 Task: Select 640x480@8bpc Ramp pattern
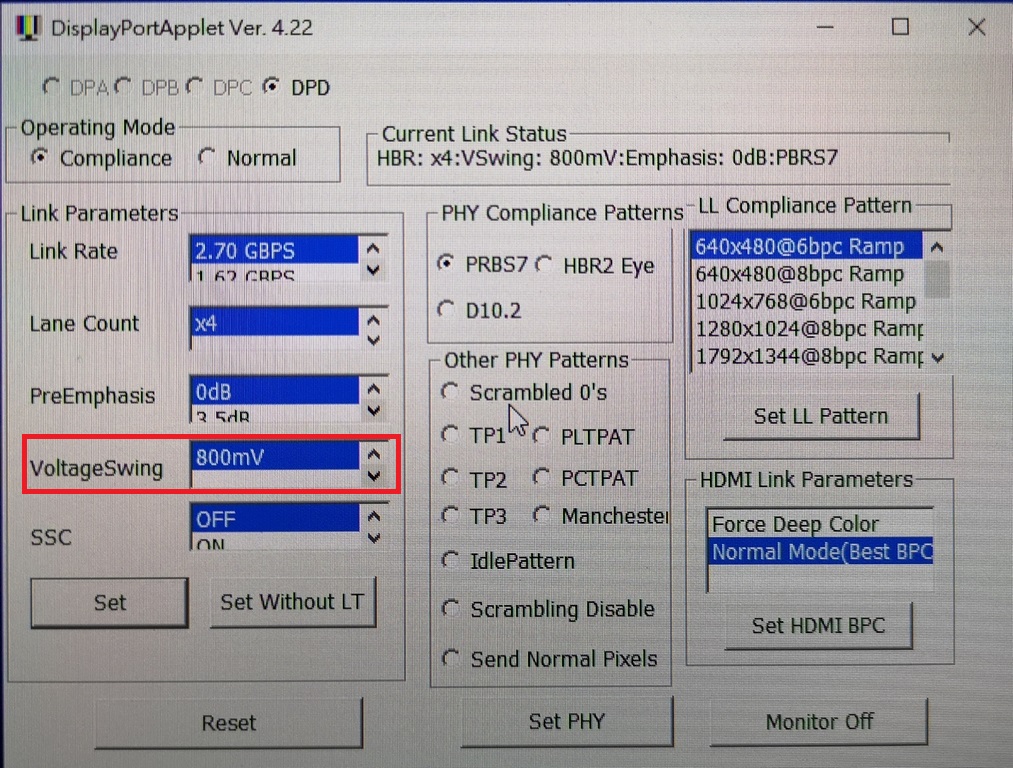(807, 274)
